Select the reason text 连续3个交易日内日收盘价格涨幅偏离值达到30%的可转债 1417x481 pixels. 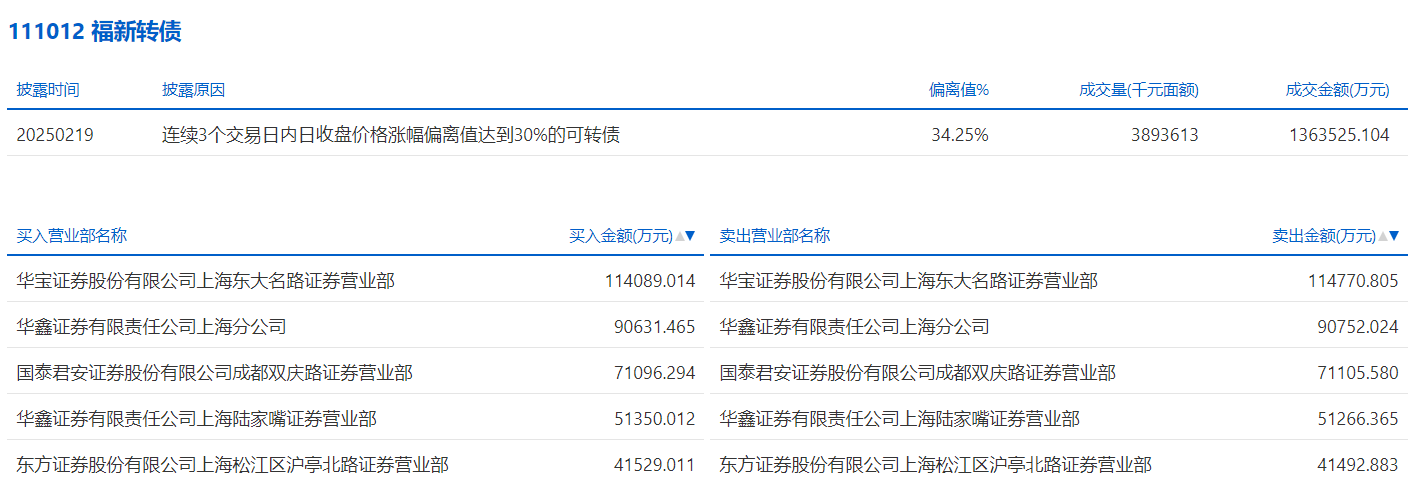(x=391, y=134)
